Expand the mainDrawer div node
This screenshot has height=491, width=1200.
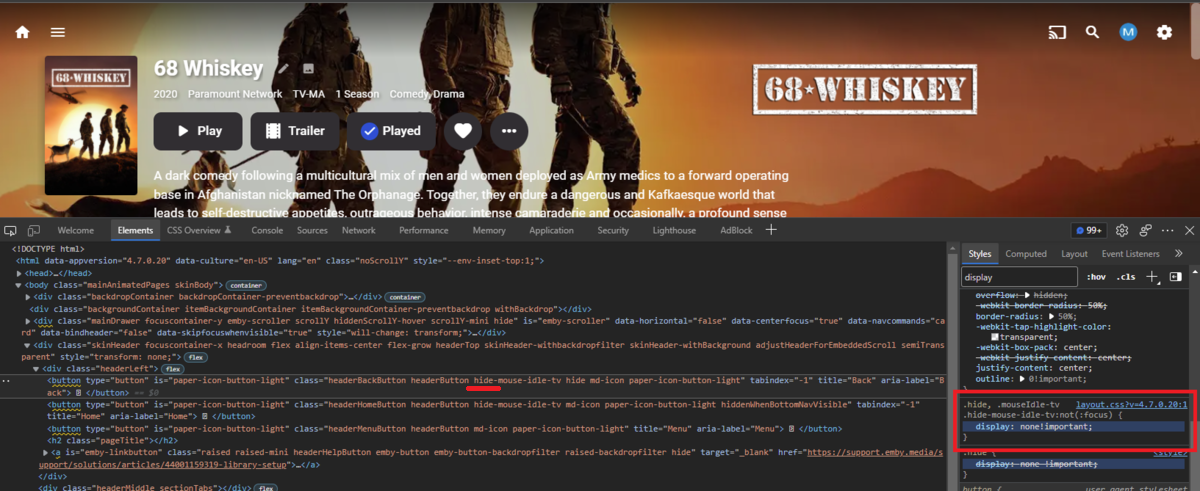28,321
